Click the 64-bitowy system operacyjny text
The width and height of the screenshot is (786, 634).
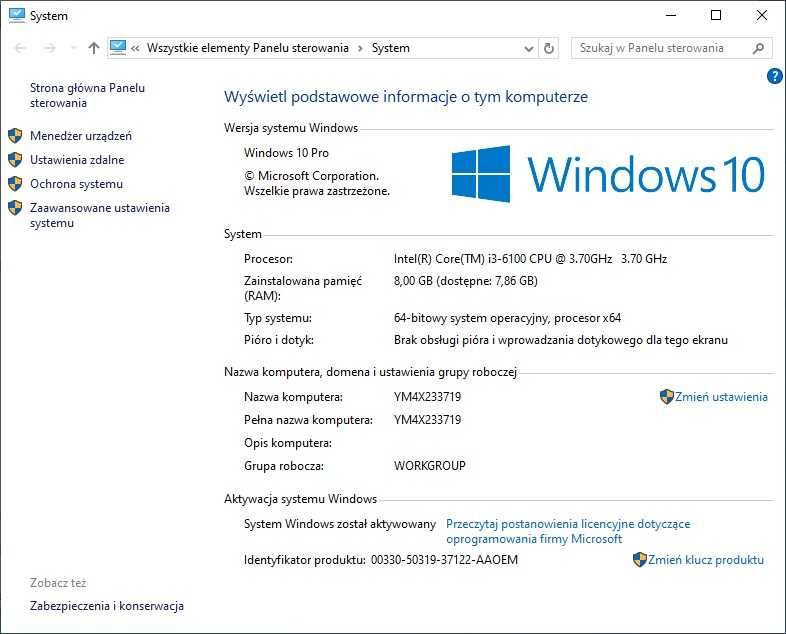pos(507,318)
